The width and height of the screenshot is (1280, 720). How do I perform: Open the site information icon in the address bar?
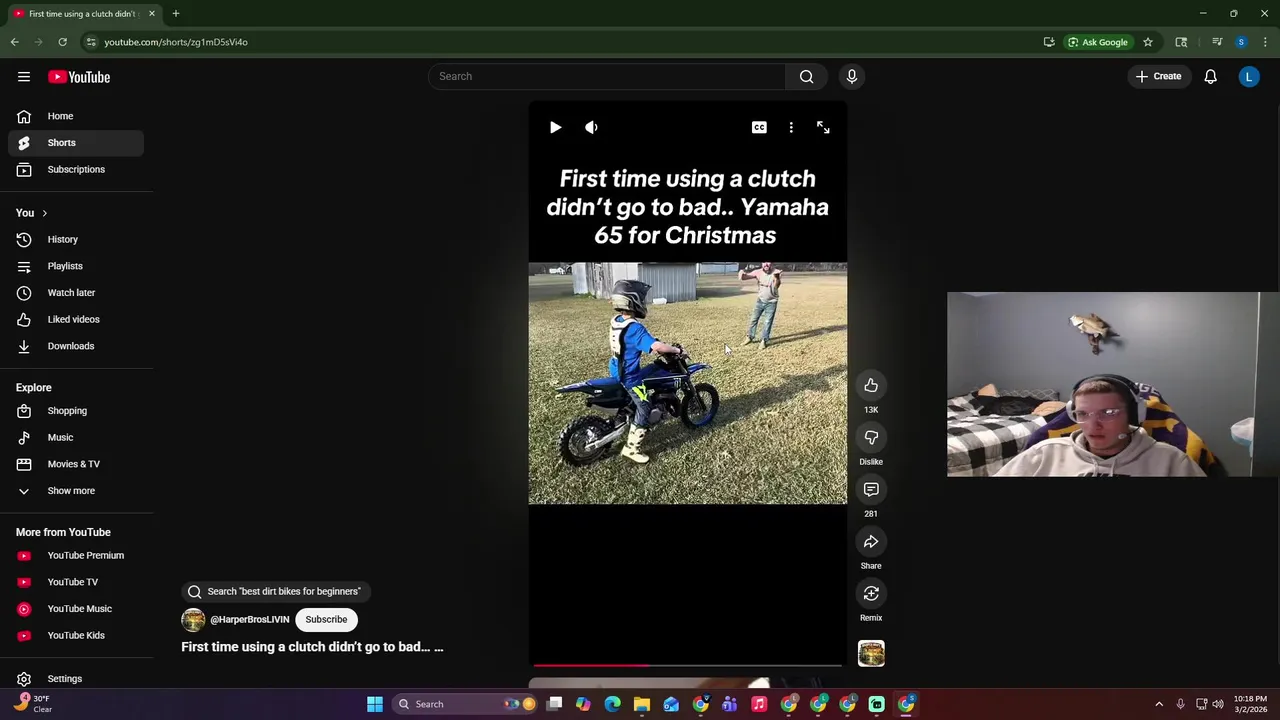pyautogui.click(x=91, y=42)
